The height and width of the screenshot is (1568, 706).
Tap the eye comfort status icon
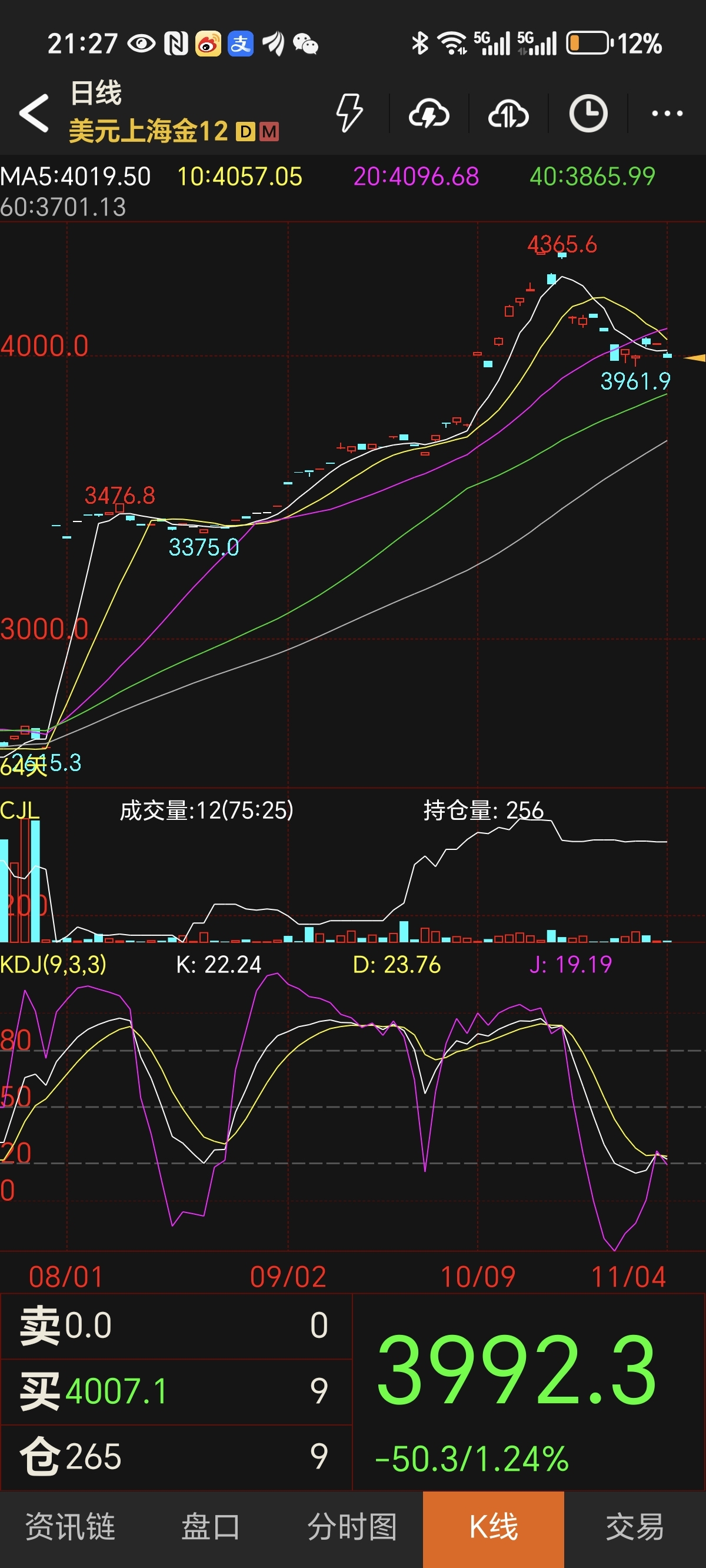click(x=141, y=44)
